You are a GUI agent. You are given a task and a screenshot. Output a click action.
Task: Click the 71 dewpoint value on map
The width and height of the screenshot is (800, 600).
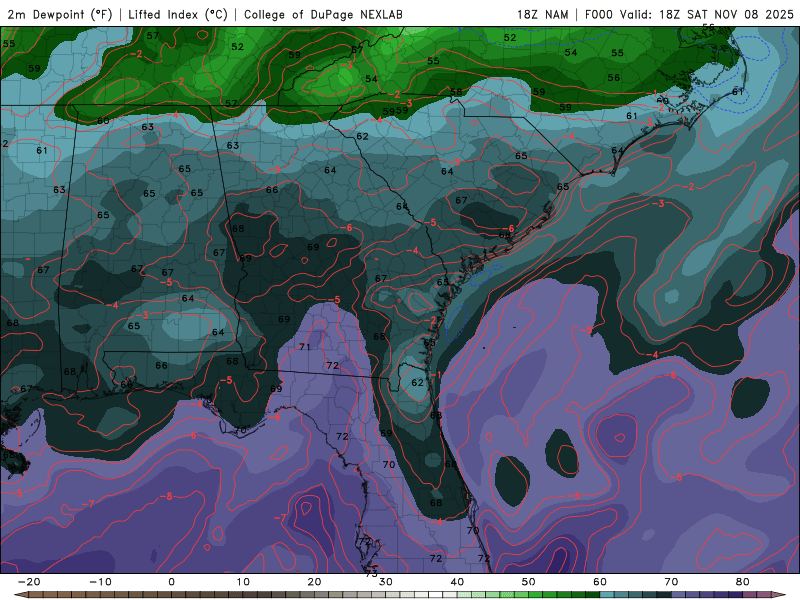tap(305, 347)
